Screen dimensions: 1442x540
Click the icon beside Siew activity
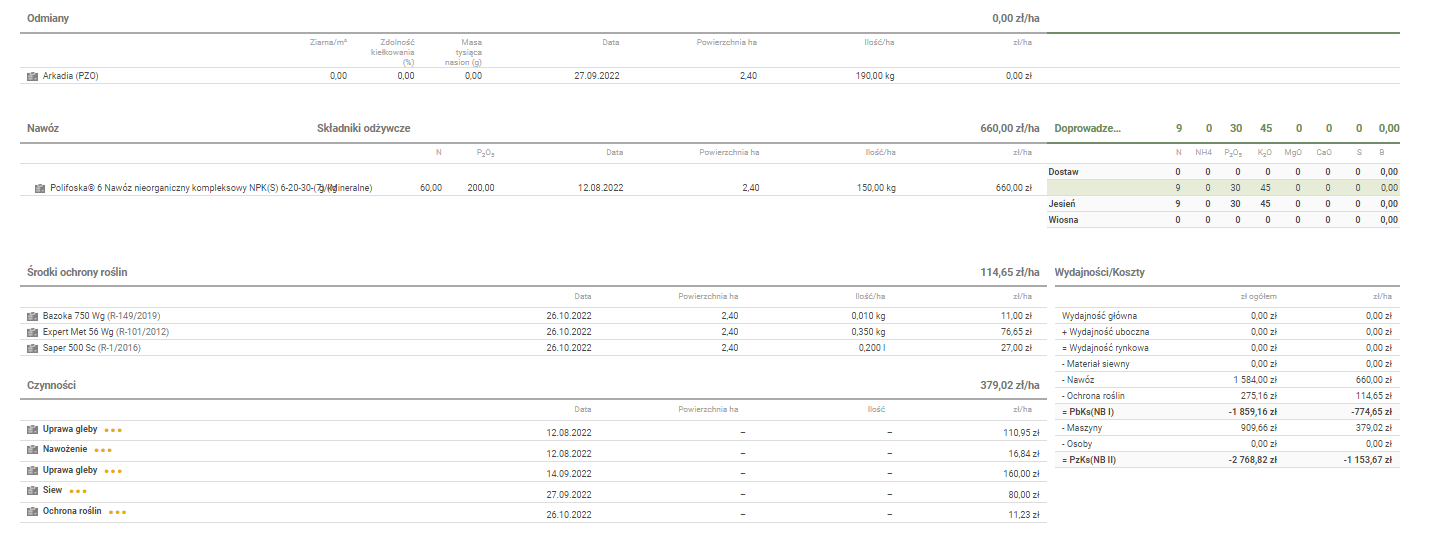(x=32, y=491)
